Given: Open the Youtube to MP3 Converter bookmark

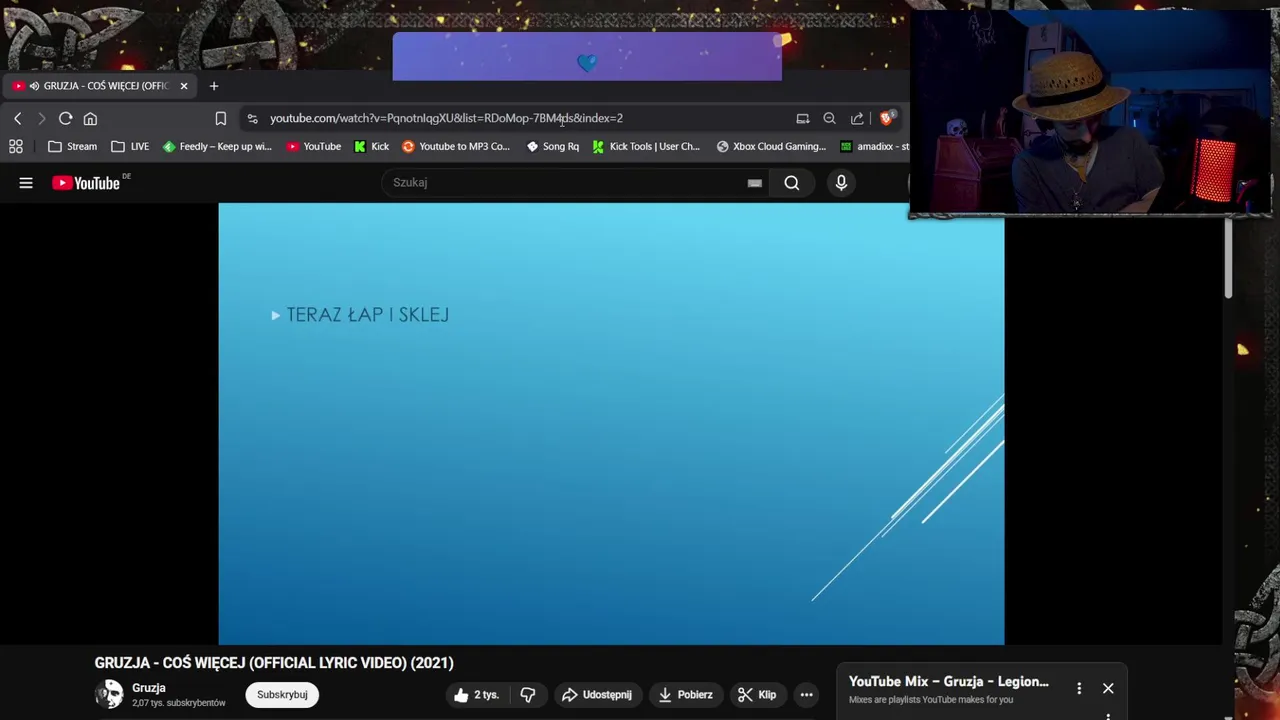Looking at the screenshot, I should [456, 146].
